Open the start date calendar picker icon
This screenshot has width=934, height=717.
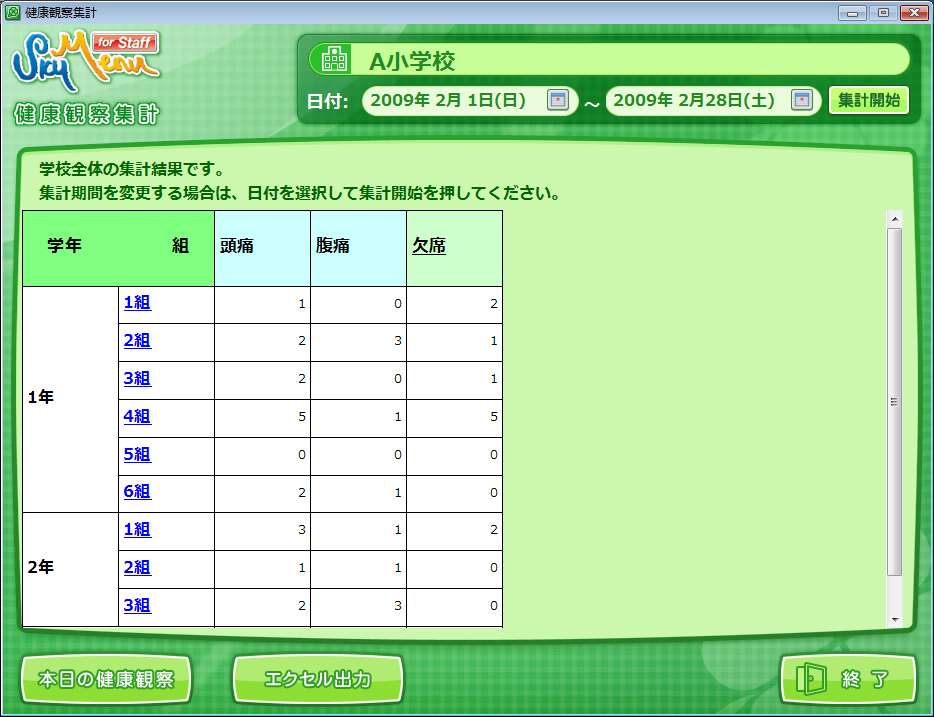(558, 100)
